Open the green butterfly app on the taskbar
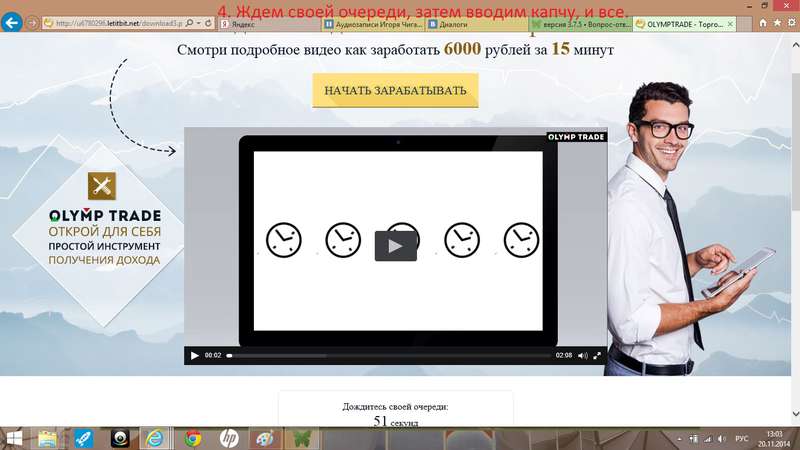The image size is (800, 450). tap(302, 439)
